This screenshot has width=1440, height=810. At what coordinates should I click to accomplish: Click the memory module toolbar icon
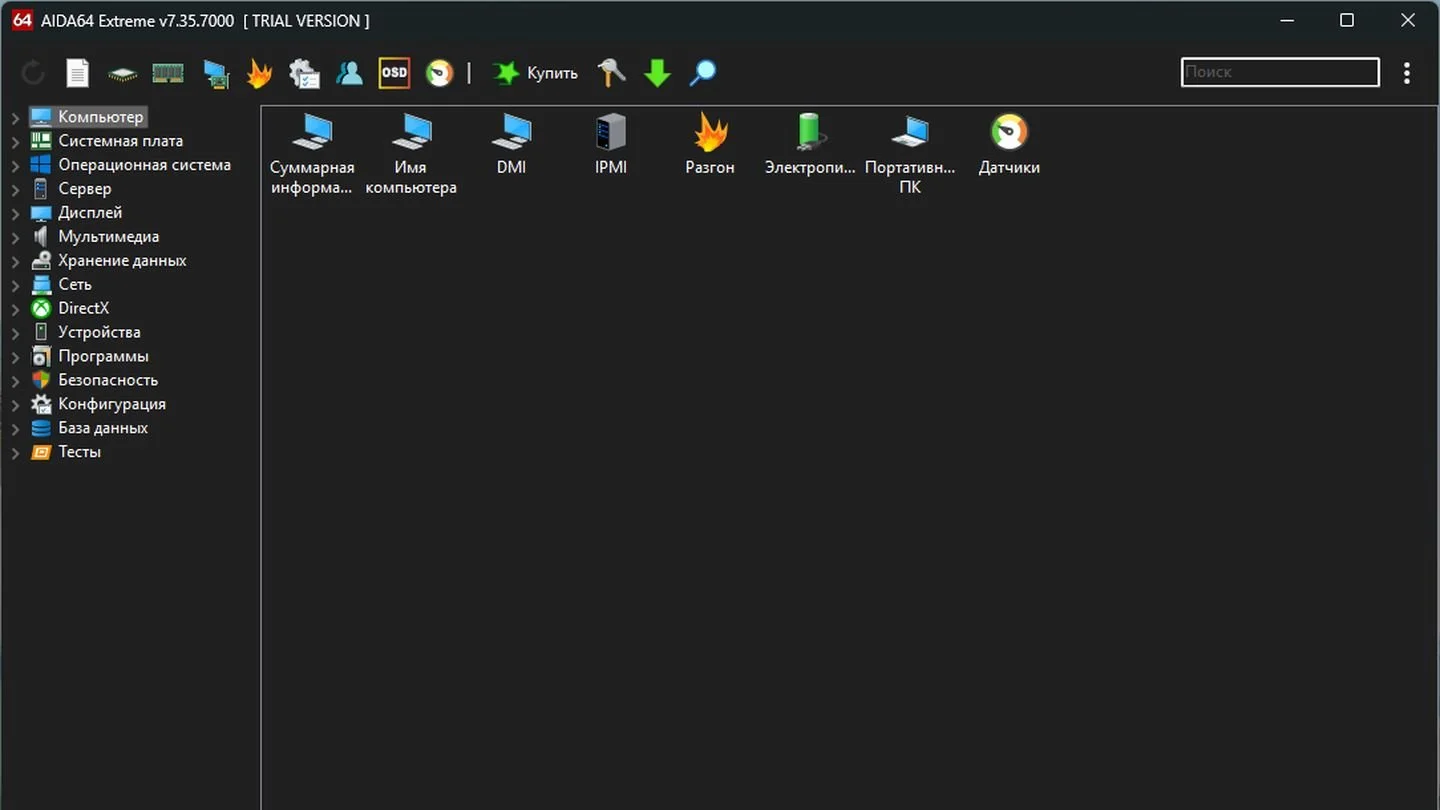[x=168, y=73]
